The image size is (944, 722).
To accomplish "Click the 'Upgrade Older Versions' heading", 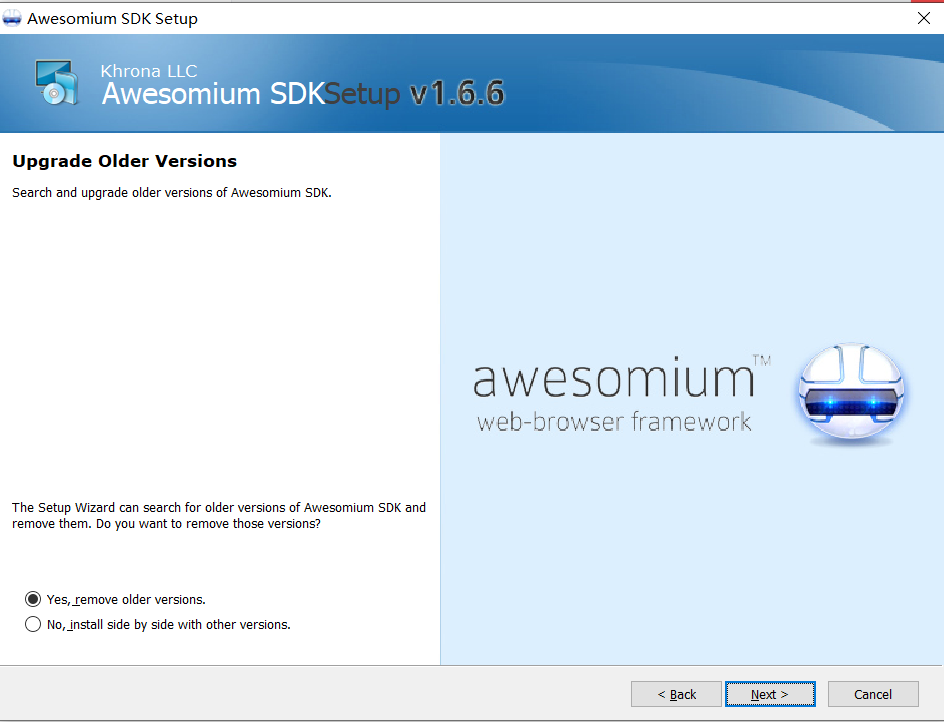I will point(125,161).
